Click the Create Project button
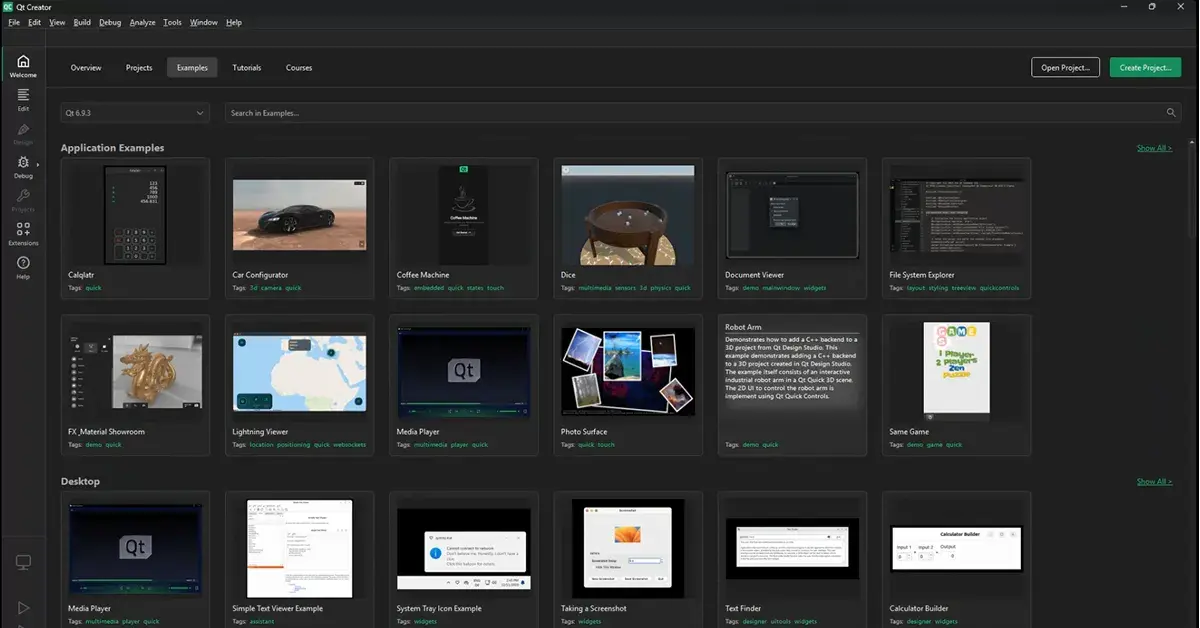This screenshot has height=628, width=1200. click(x=1145, y=68)
